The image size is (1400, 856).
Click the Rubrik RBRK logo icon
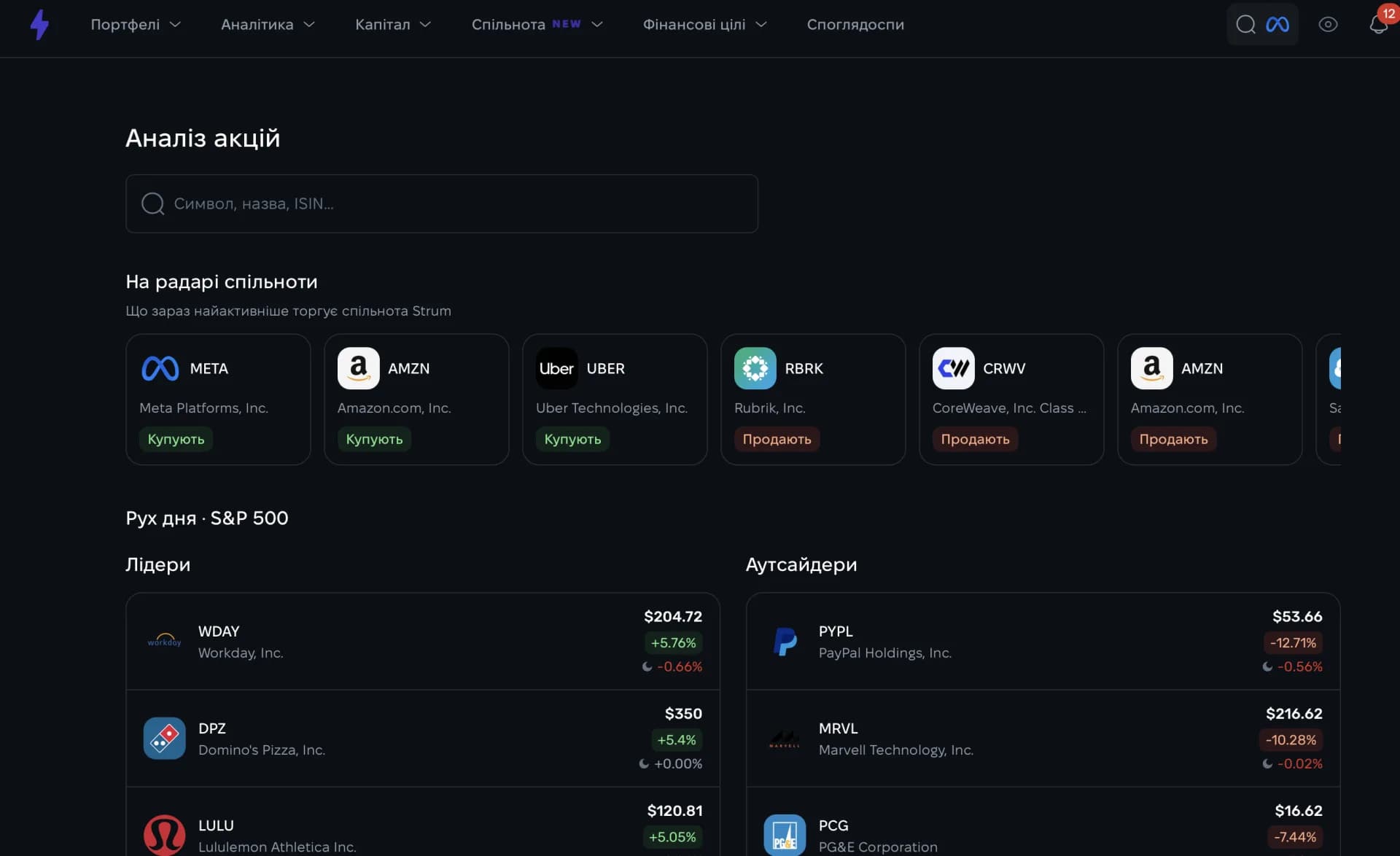(755, 368)
